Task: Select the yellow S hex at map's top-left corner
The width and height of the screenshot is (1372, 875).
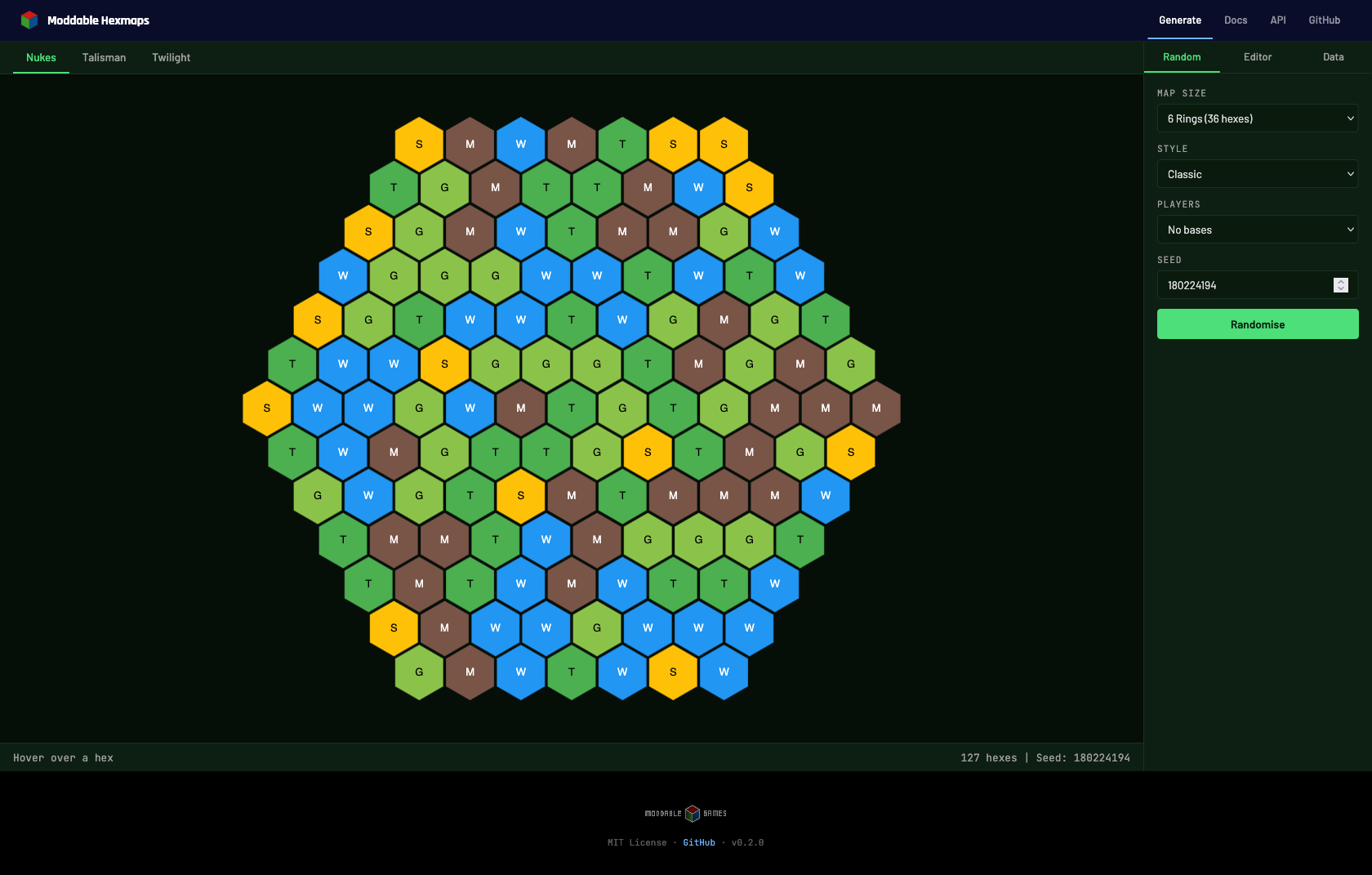Action: [419, 144]
